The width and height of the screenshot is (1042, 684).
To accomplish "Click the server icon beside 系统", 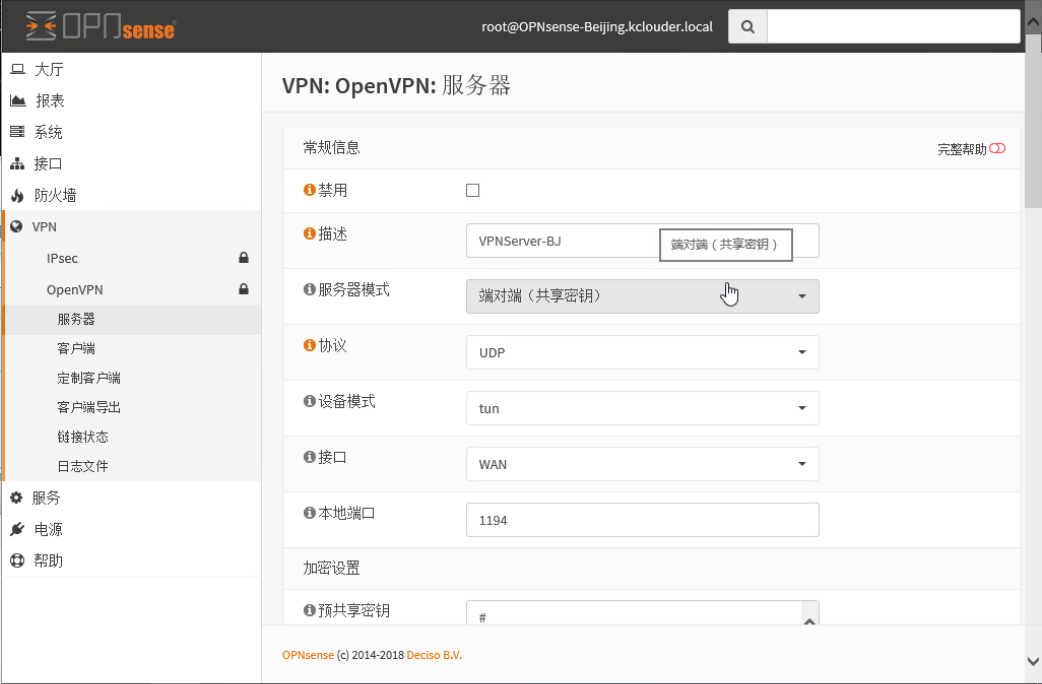I will point(17,132).
